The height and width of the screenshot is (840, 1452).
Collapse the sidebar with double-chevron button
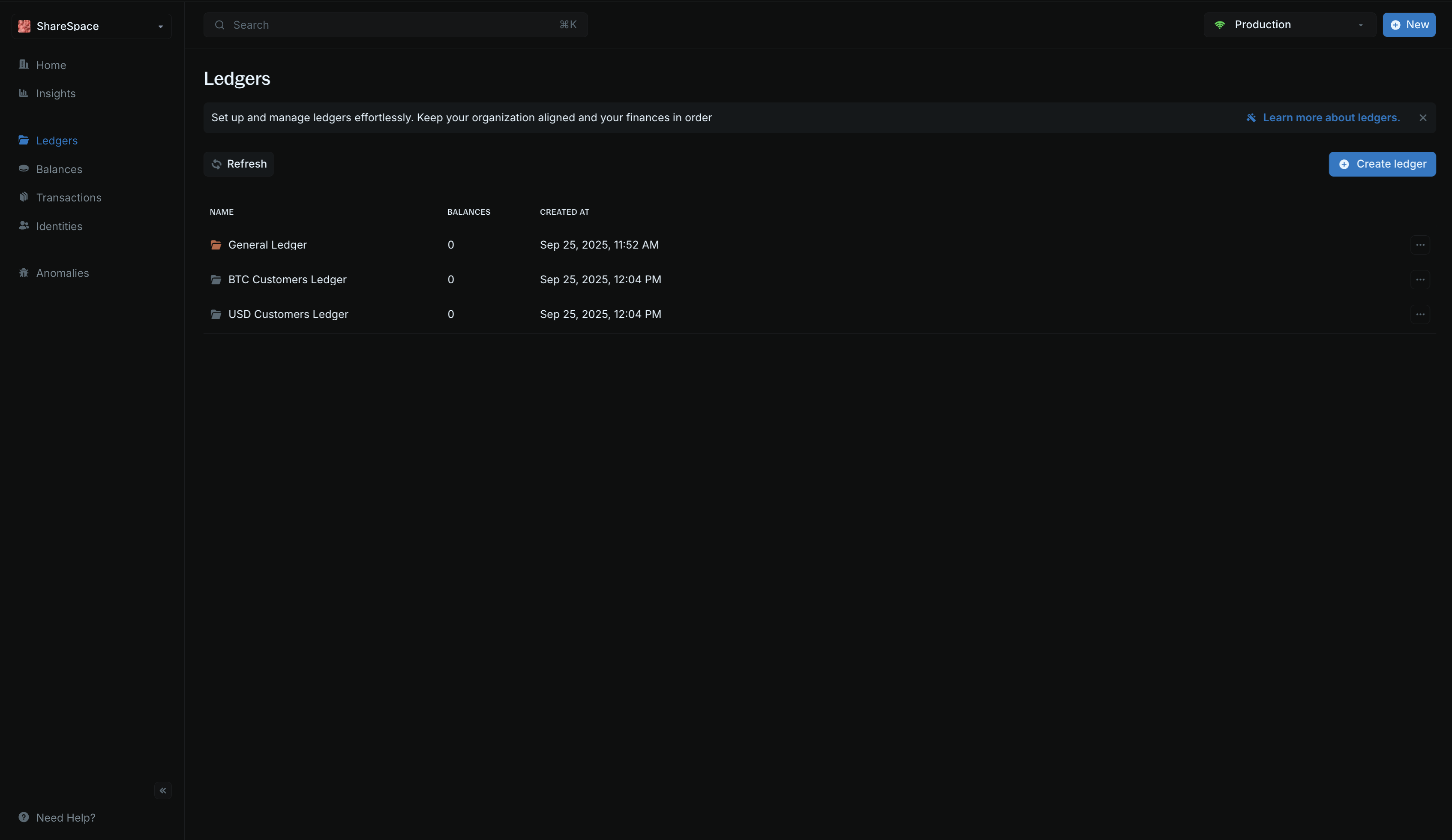[x=163, y=790]
